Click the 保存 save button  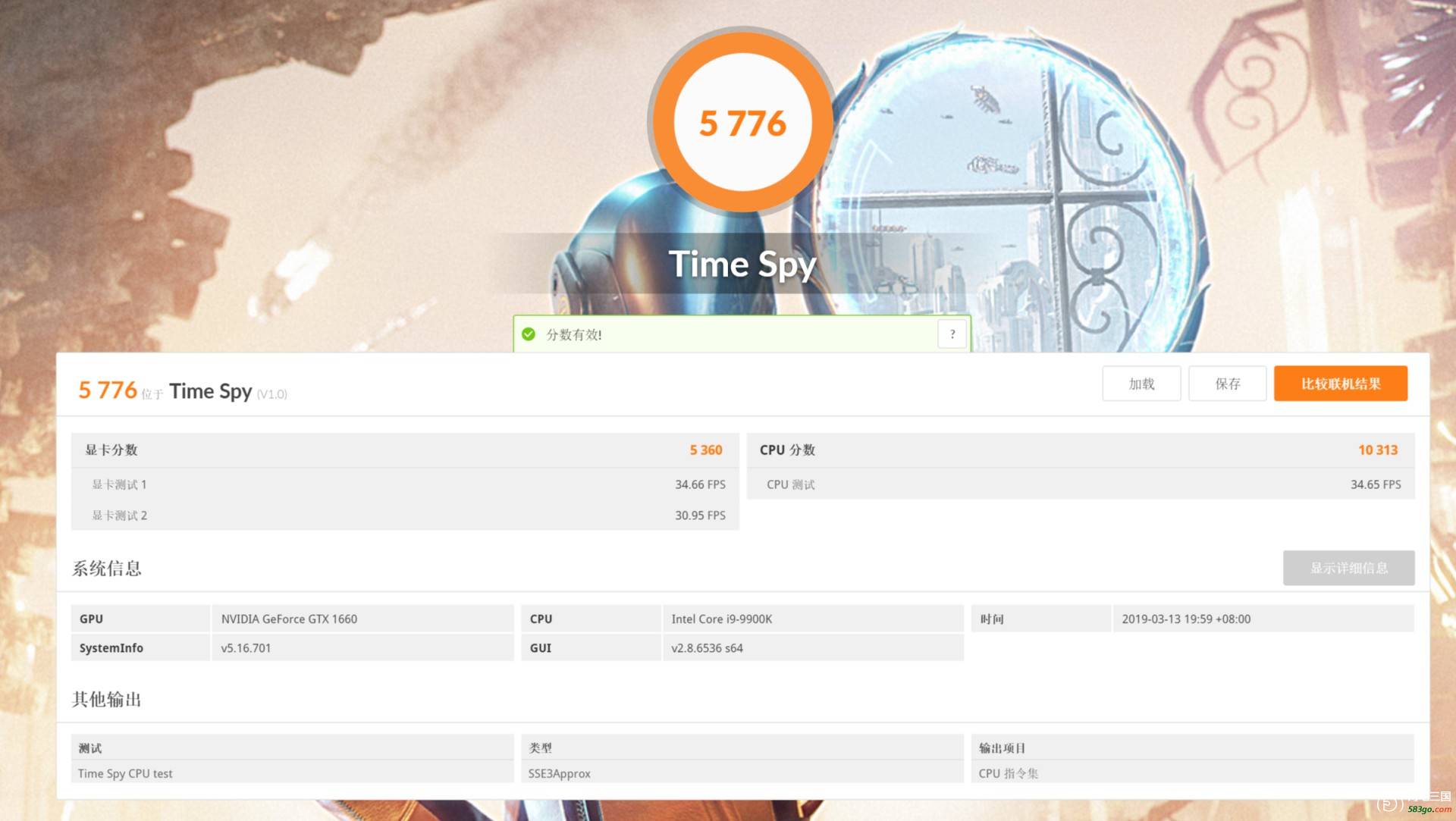coord(1227,384)
